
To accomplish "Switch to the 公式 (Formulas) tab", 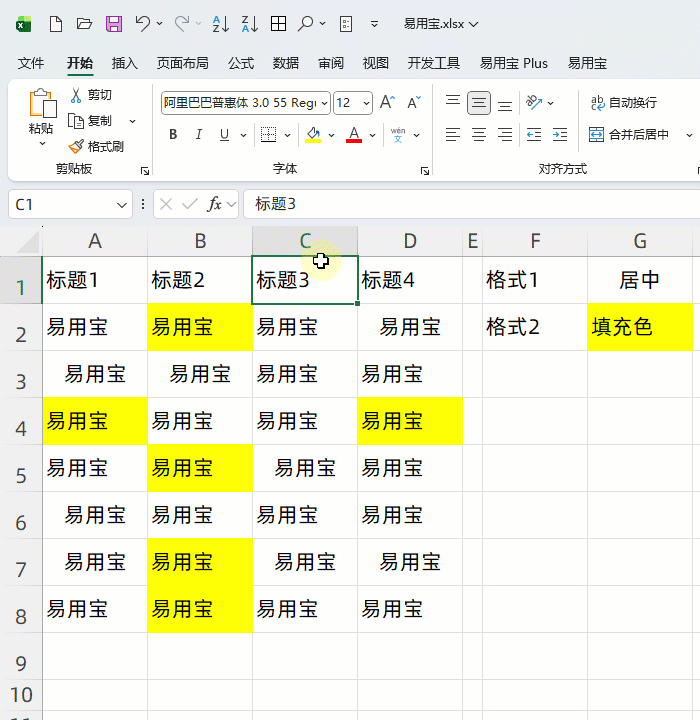I will coord(241,63).
